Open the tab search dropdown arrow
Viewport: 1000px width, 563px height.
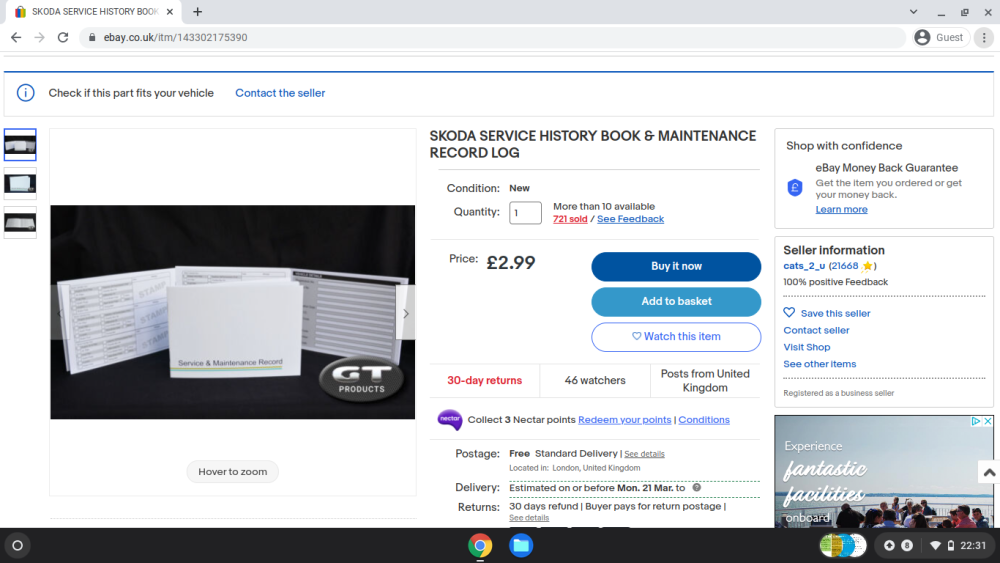(913, 11)
